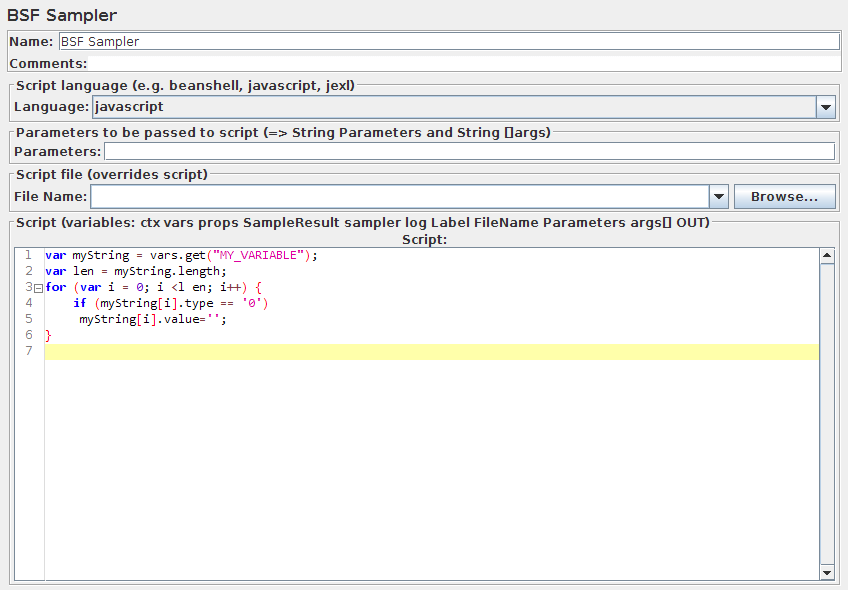Click the vars.get call on line 1
Image resolution: width=848 pixels, height=590 pixels.
[x=174, y=255]
